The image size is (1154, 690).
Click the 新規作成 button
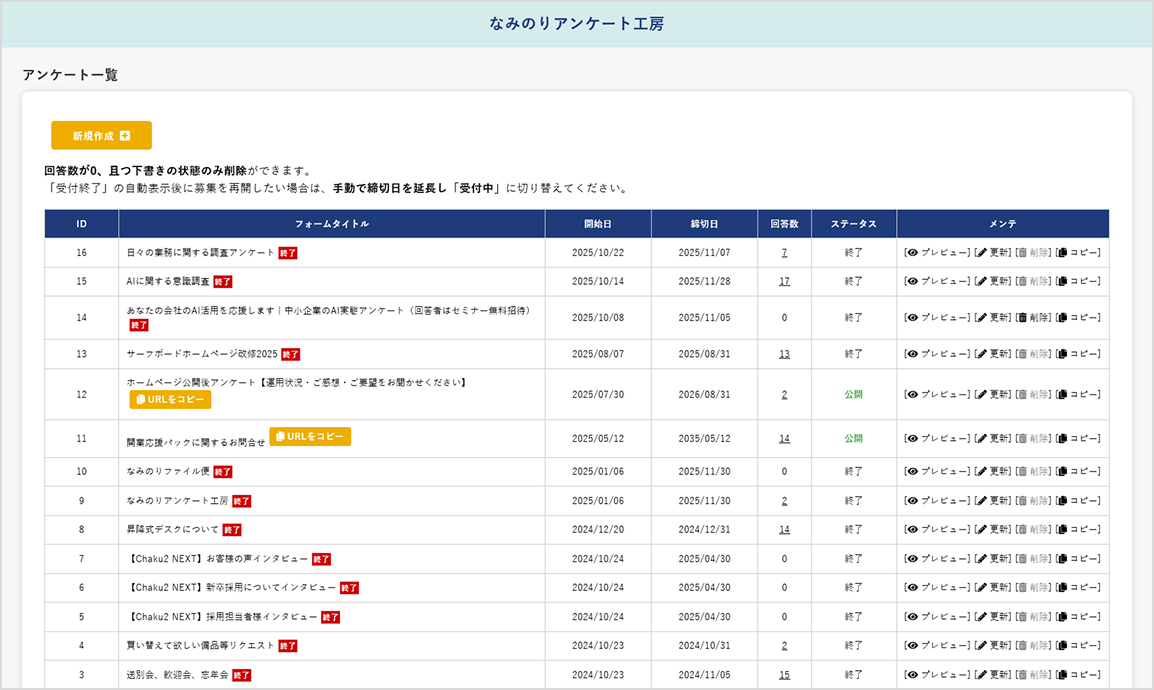pyautogui.click(x=100, y=135)
